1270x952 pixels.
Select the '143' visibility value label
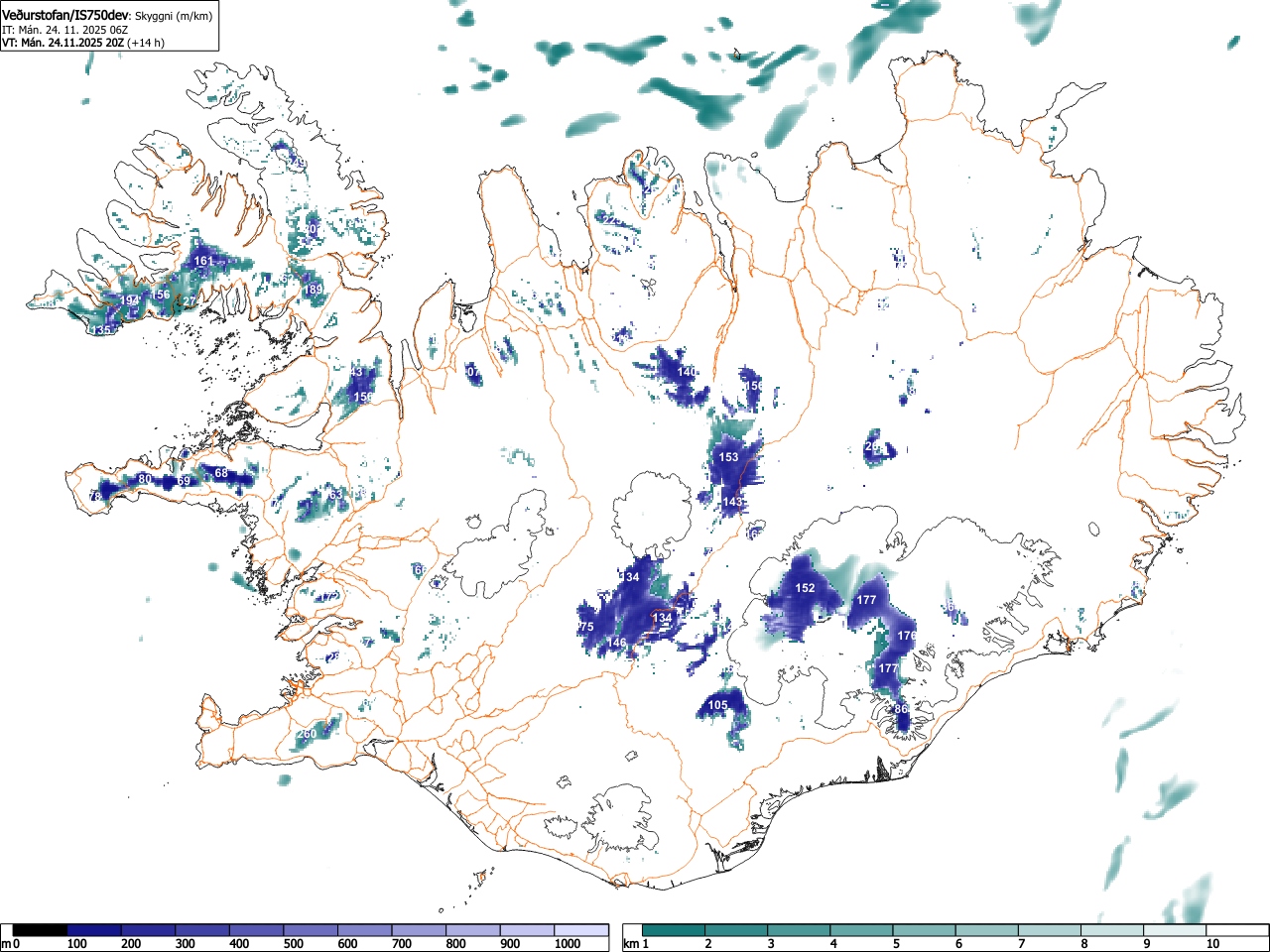point(732,503)
